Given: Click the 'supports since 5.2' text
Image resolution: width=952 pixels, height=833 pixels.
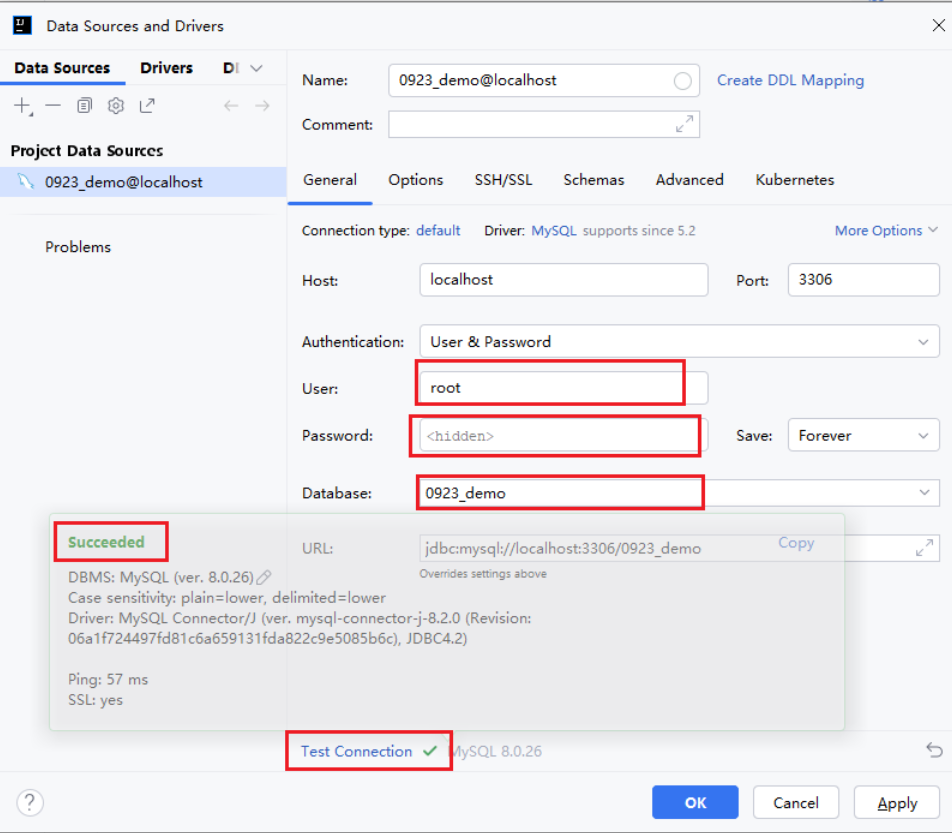Looking at the screenshot, I should pos(639,231).
